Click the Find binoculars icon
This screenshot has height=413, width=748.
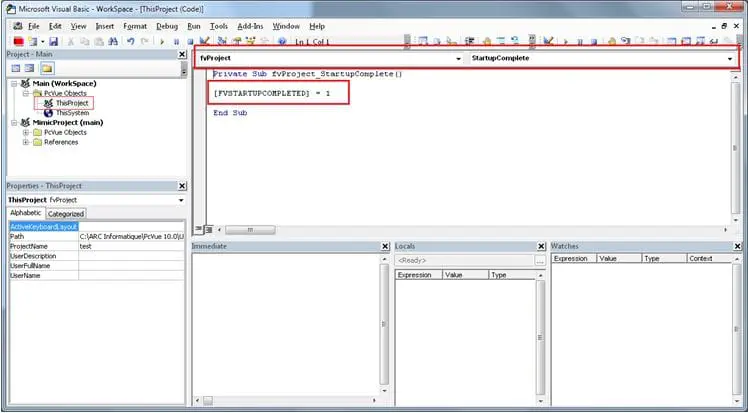113,41
